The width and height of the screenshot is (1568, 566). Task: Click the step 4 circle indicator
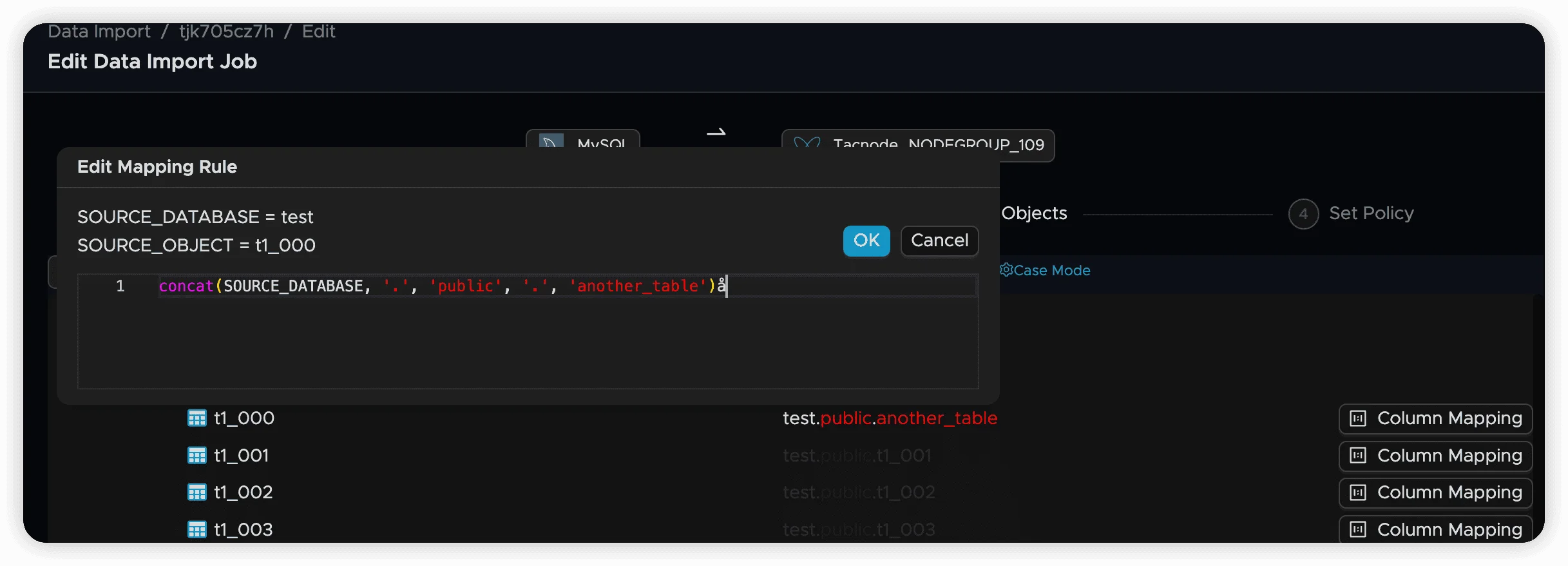click(x=1303, y=214)
